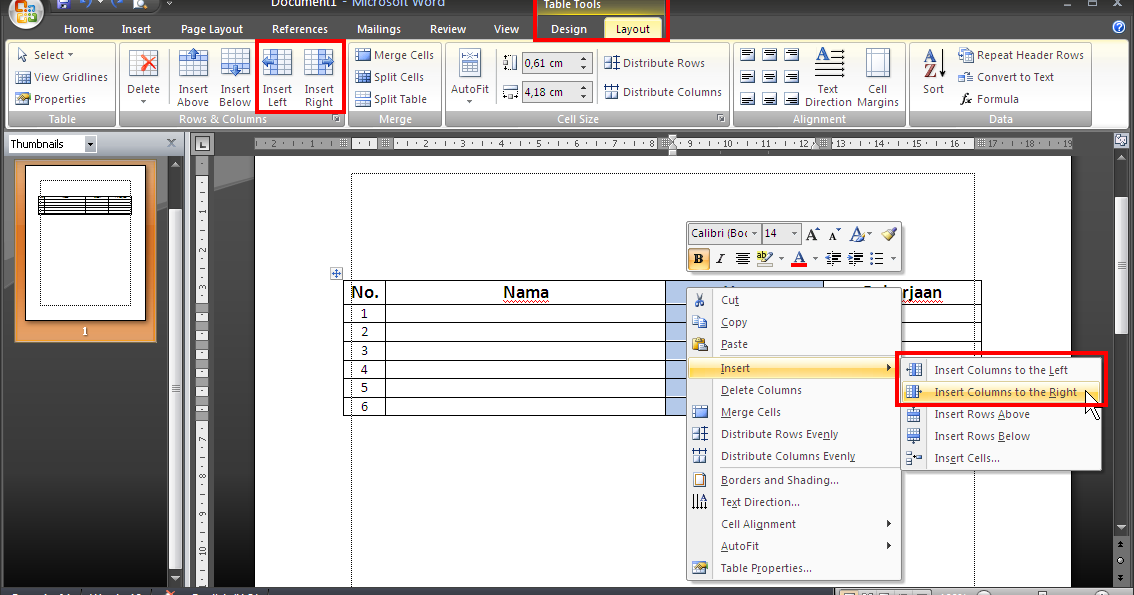Switch to the Home tab

(79, 29)
